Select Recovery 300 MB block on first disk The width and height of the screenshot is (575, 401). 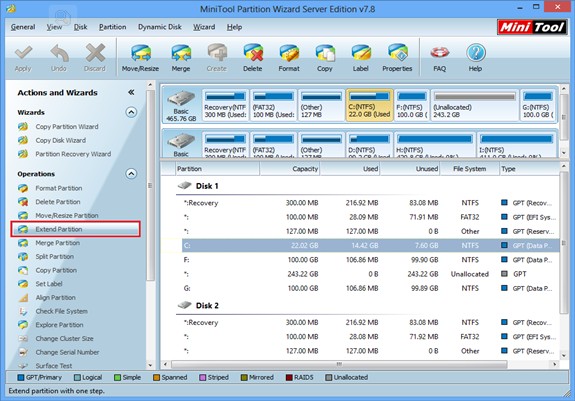click(x=225, y=105)
